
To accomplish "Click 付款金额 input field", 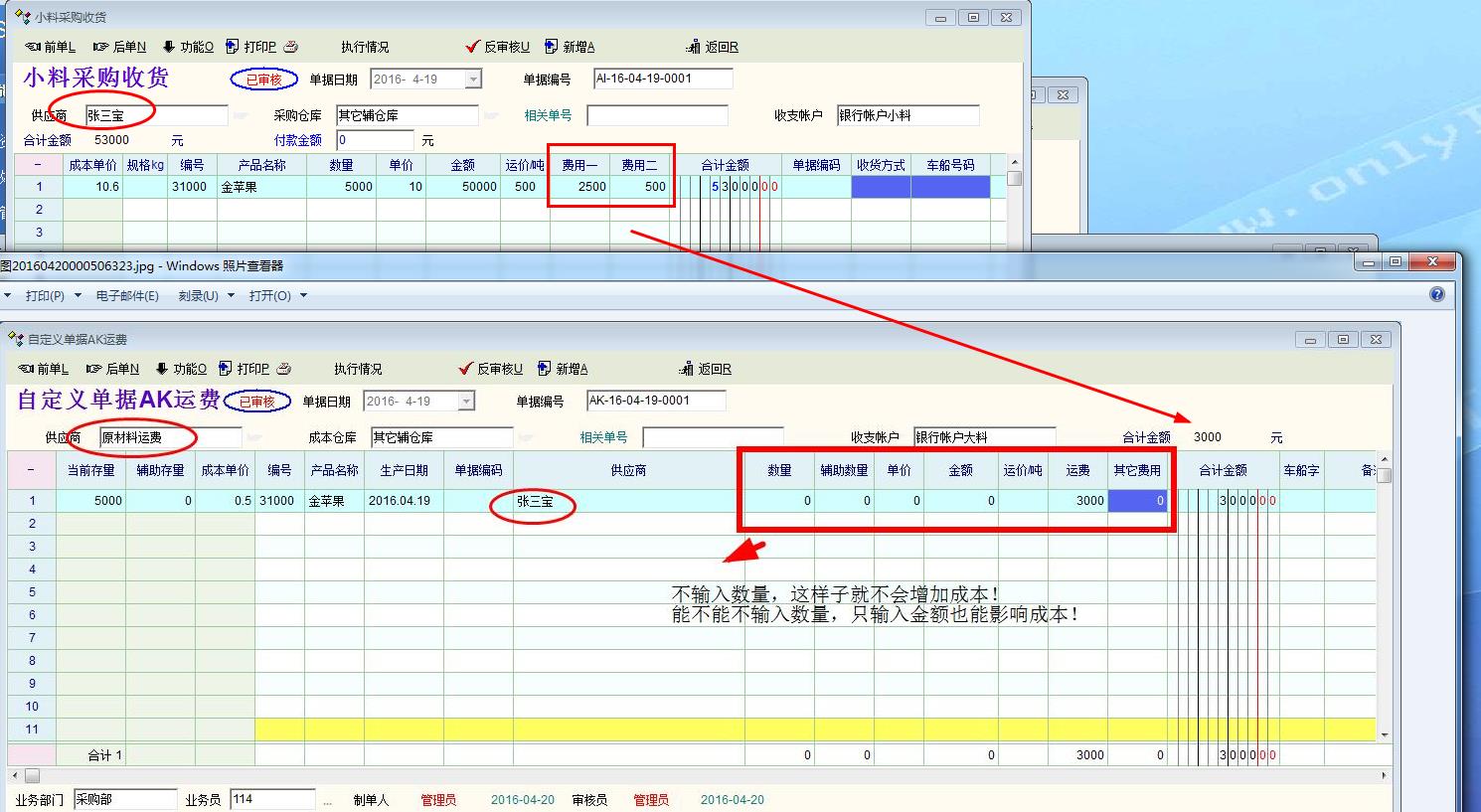I will [375, 140].
